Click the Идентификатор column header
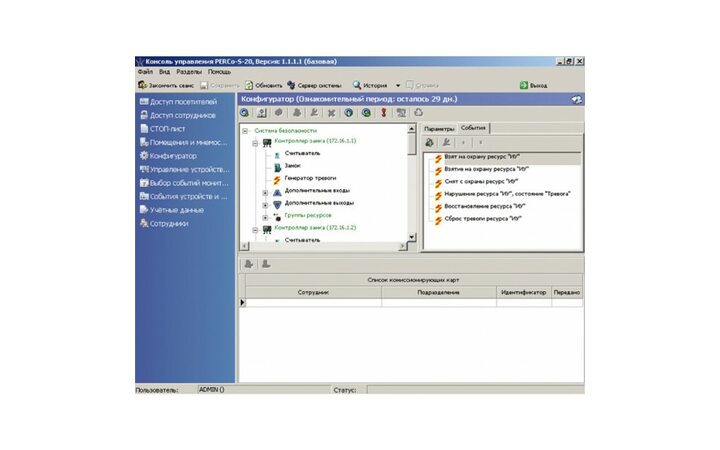720x450 pixels. coord(522,292)
